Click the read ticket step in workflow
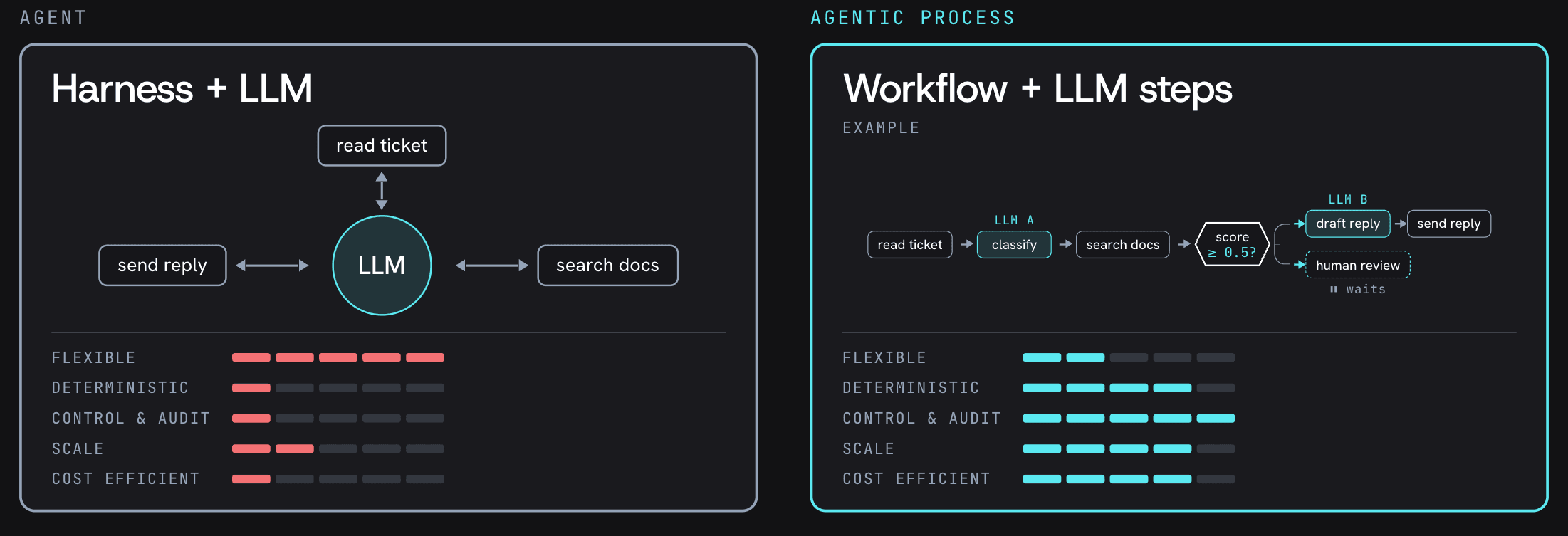The image size is (1568, 536). pyautogui.click(x=909, y=245)
